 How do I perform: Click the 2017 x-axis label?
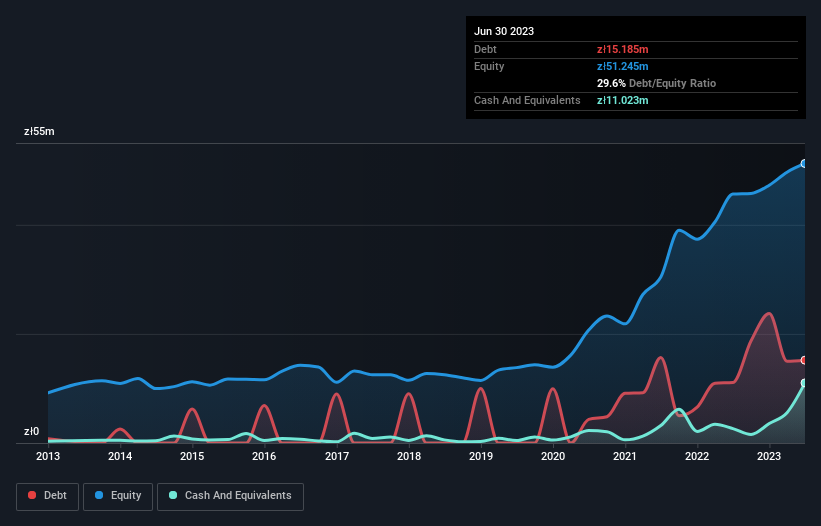click(x=337, y=456)
